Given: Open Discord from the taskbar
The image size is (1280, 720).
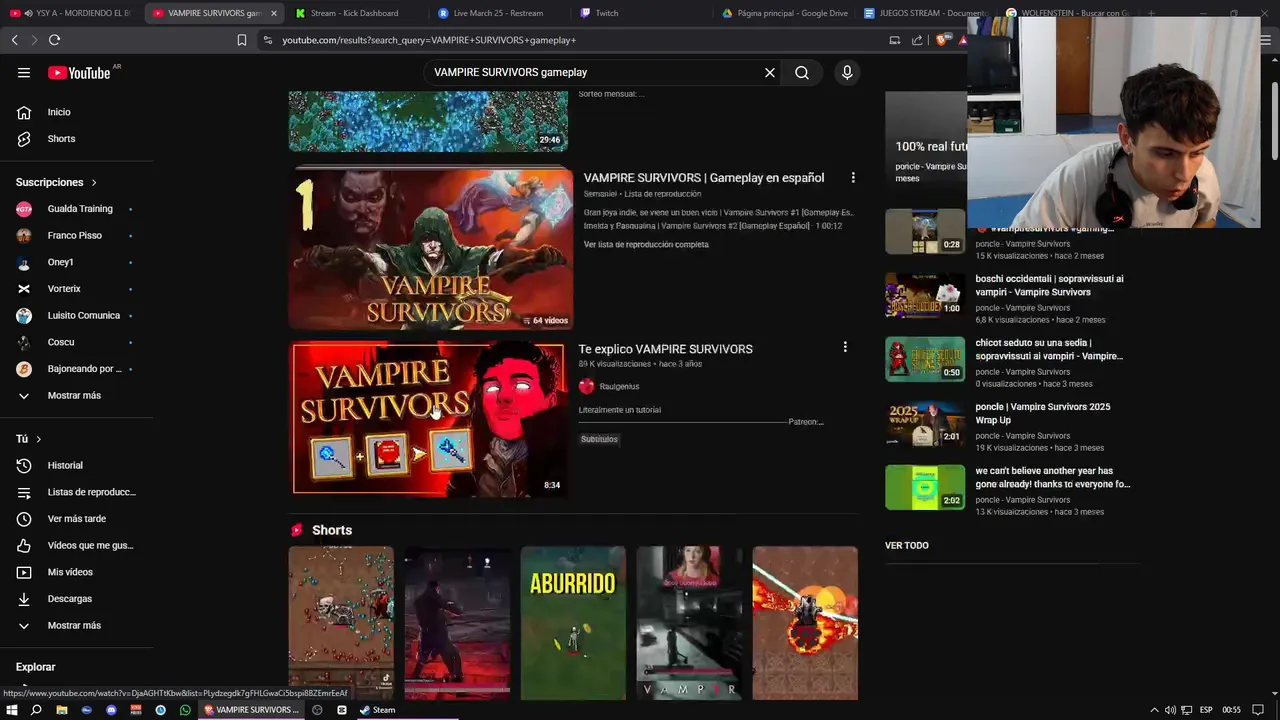Looking at the screenshot, I should pos(111,710).
